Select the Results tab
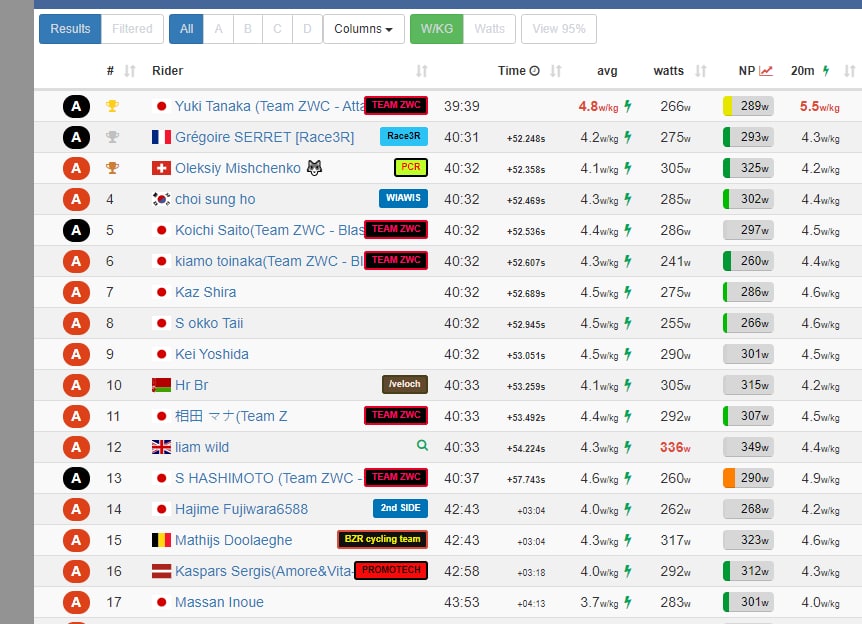Image resolution: width=862 pixels, height=624 pixels. click(x=70, y=29)
